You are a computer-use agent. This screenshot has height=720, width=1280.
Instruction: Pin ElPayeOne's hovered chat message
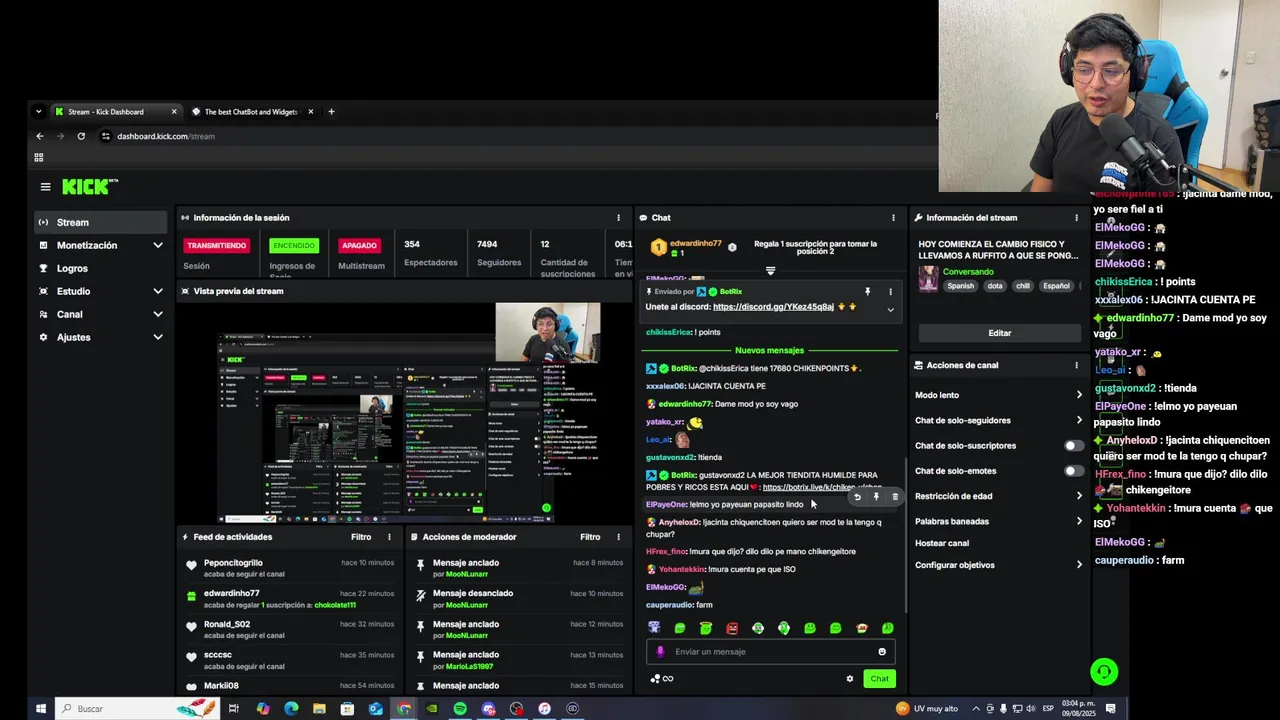point(876,497)
